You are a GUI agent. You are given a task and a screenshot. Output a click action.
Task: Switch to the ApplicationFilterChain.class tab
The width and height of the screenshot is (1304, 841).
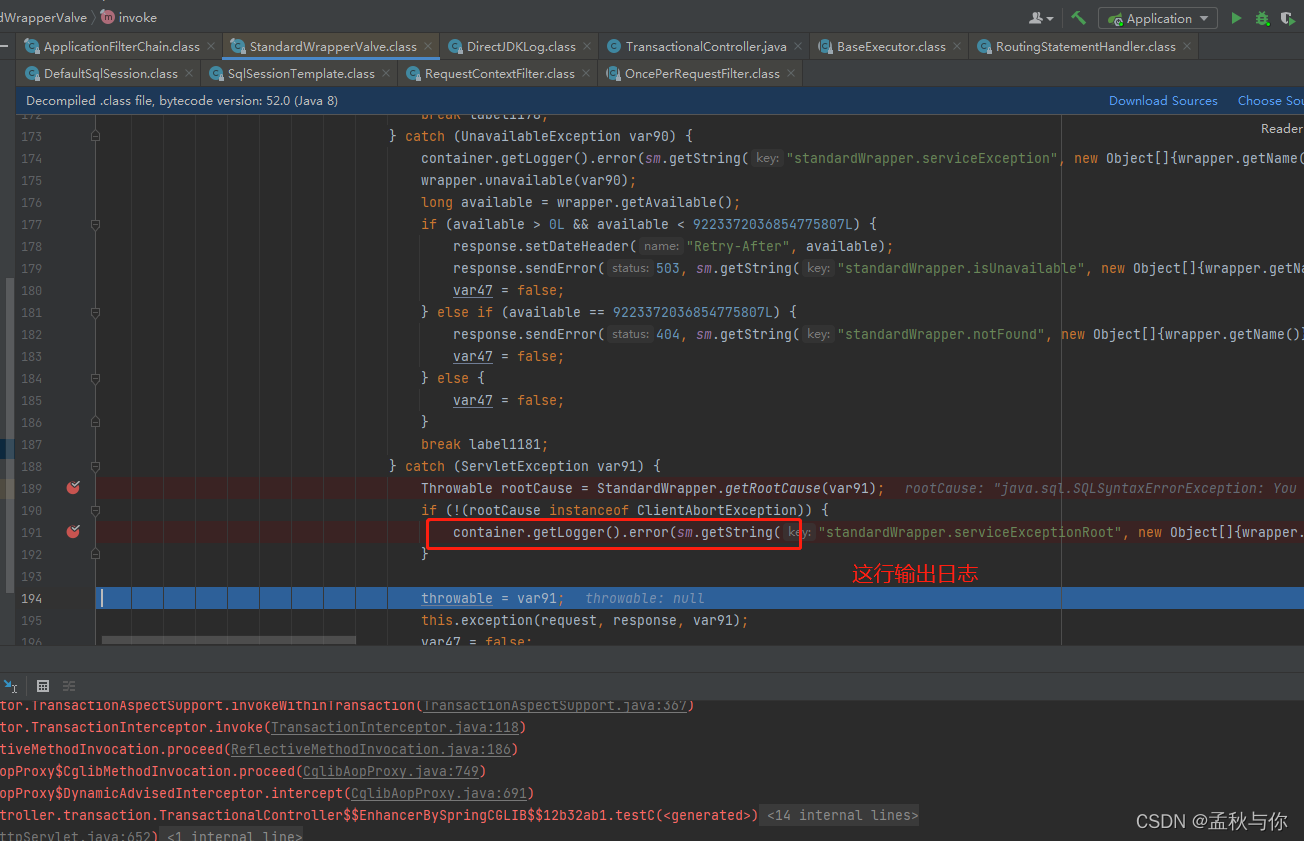[121, 46]
